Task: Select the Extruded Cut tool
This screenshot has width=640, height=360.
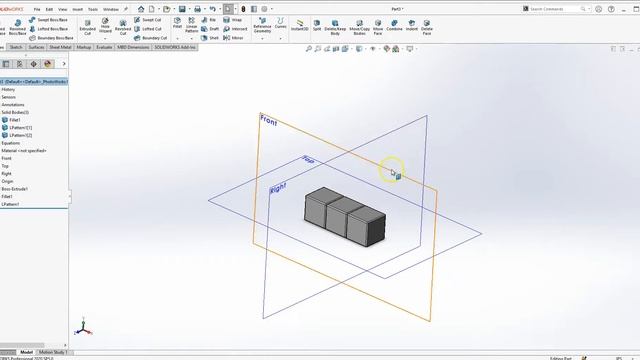Action: click(87, 27)
